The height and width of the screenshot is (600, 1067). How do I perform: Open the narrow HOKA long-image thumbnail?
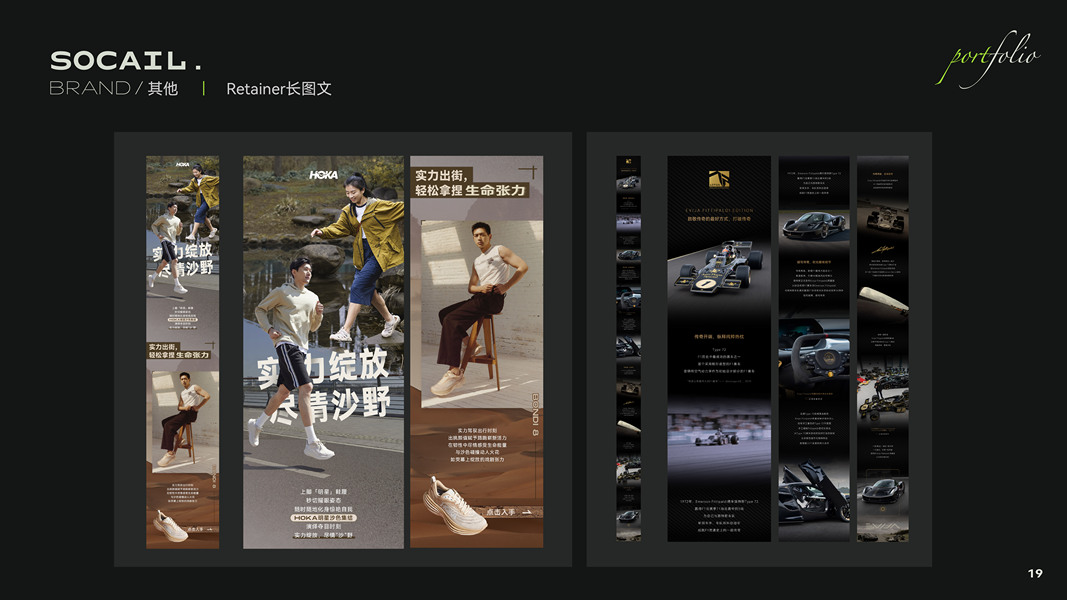point(182,352)
